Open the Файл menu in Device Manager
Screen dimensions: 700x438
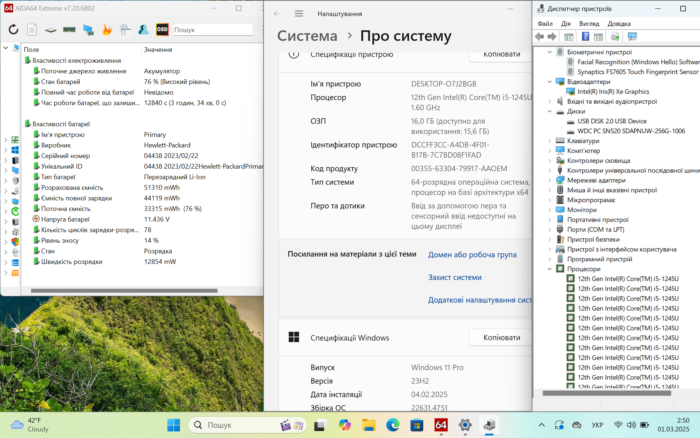(545, 24)
